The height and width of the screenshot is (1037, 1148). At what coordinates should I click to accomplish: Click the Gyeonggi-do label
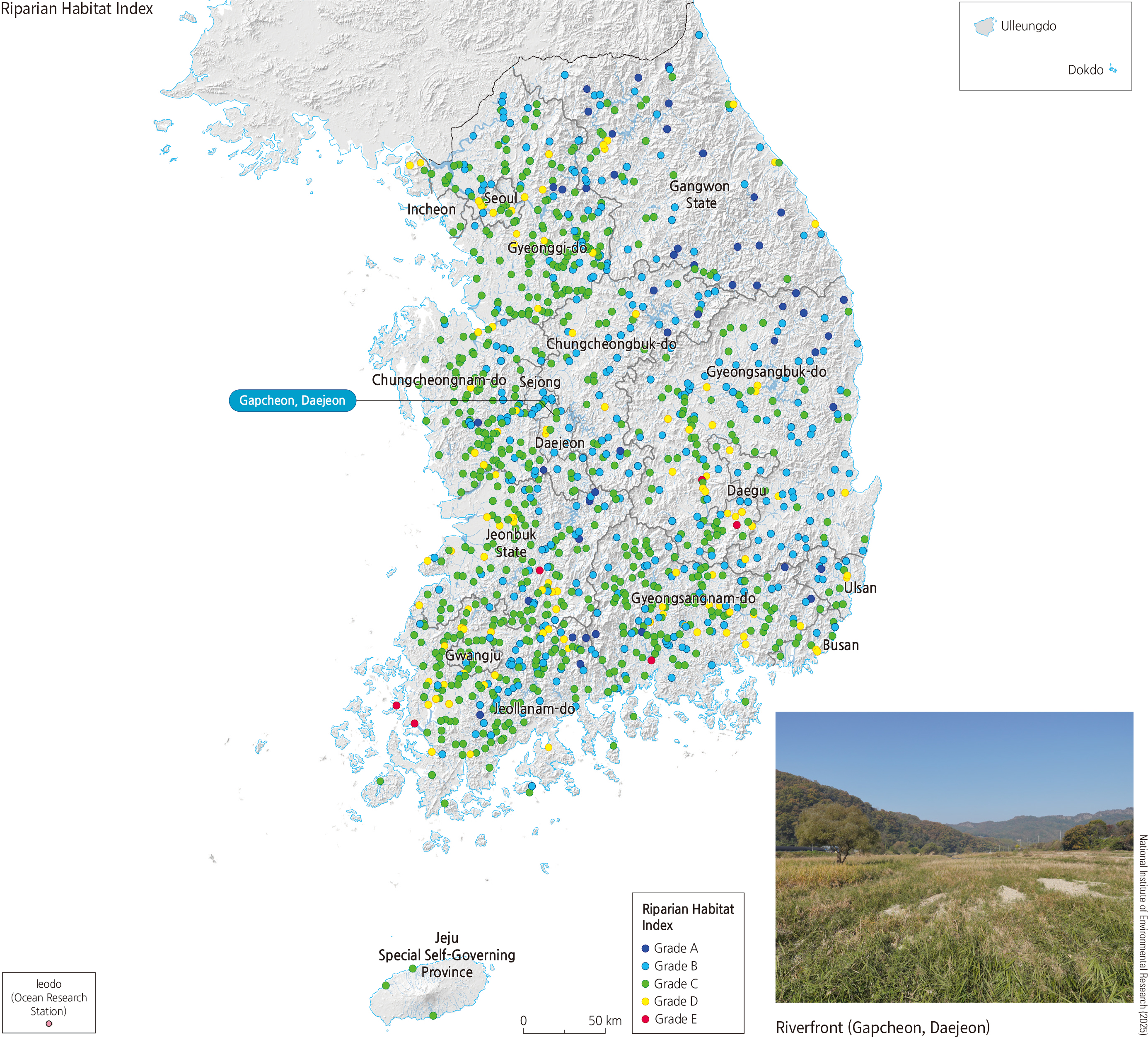[547, 248]
